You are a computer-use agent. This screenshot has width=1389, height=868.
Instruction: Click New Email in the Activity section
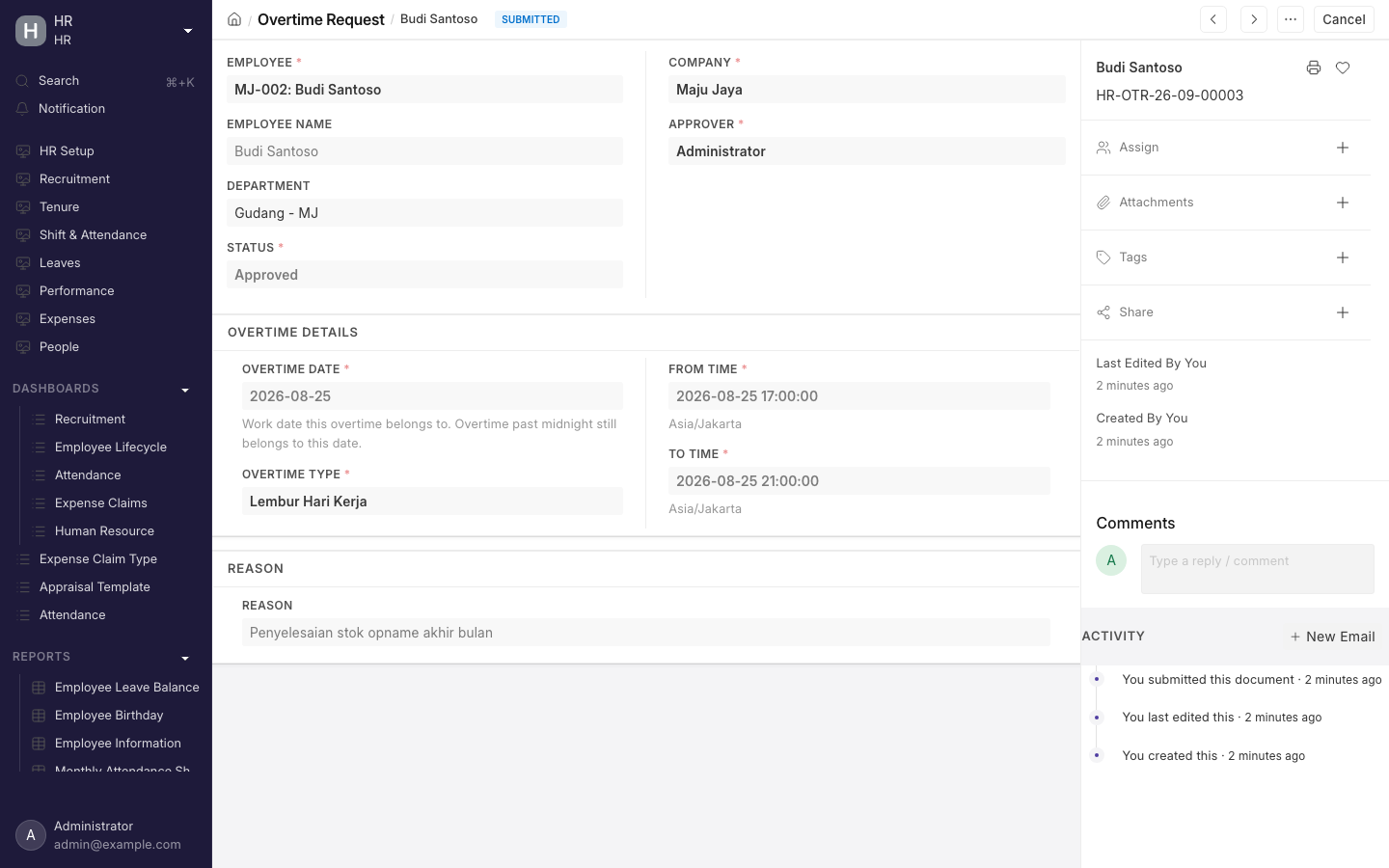[x=1333, y=637]
